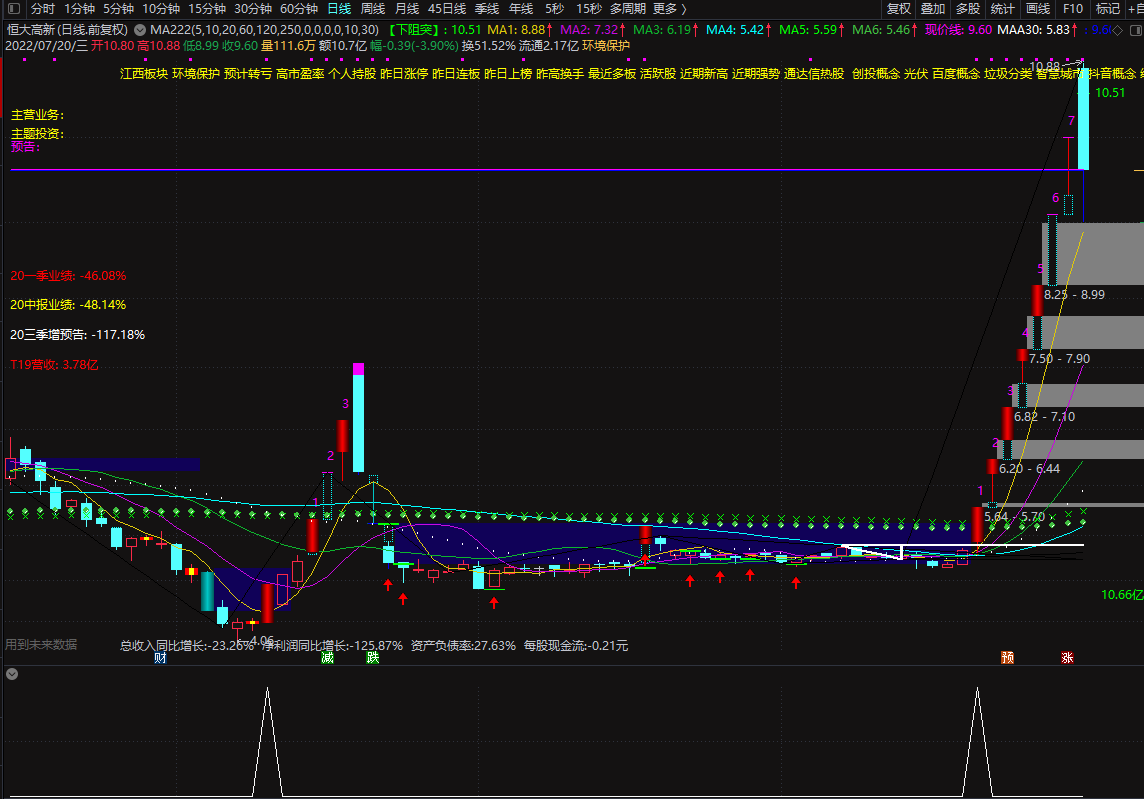Click the diamond icon at MA row end
Image resolution: width=1144 pixels, height=799 pixels.
click(x=1118, y=30)
